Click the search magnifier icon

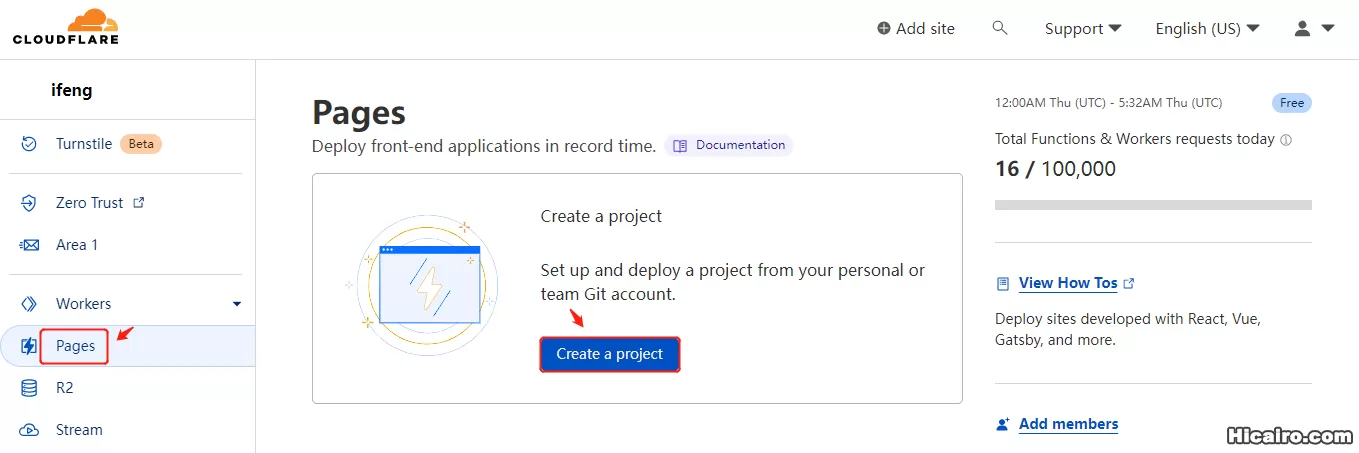coord(999,28)
